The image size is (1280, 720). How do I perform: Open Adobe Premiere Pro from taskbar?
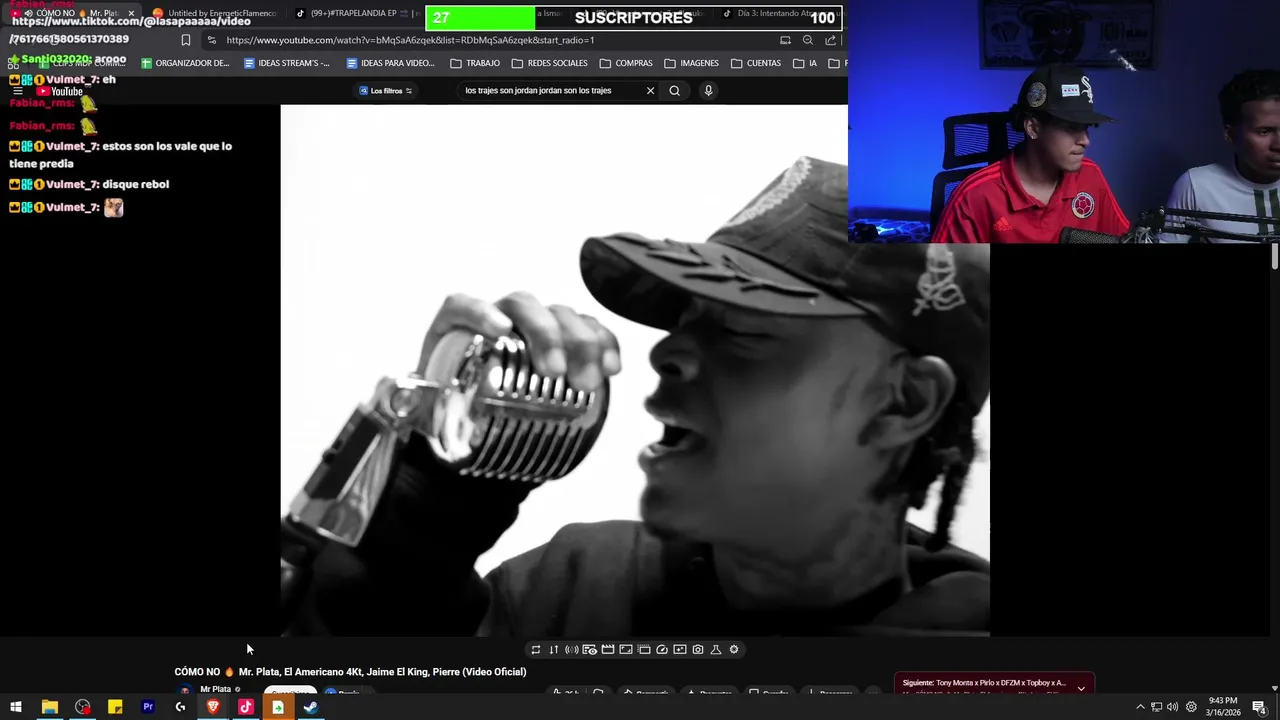pyautogui.click(x=148, y=707)
